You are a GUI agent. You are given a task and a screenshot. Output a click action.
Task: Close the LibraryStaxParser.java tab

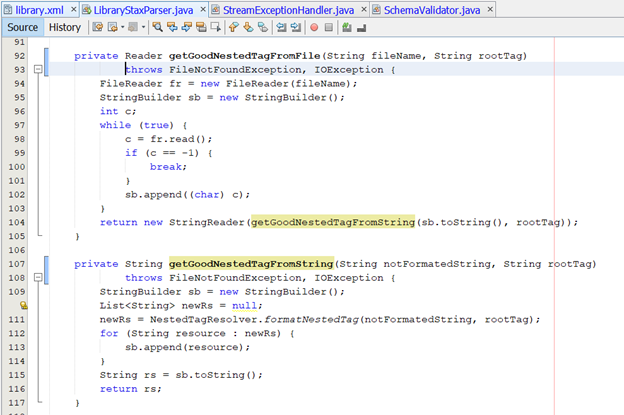[x=203, y=9]
